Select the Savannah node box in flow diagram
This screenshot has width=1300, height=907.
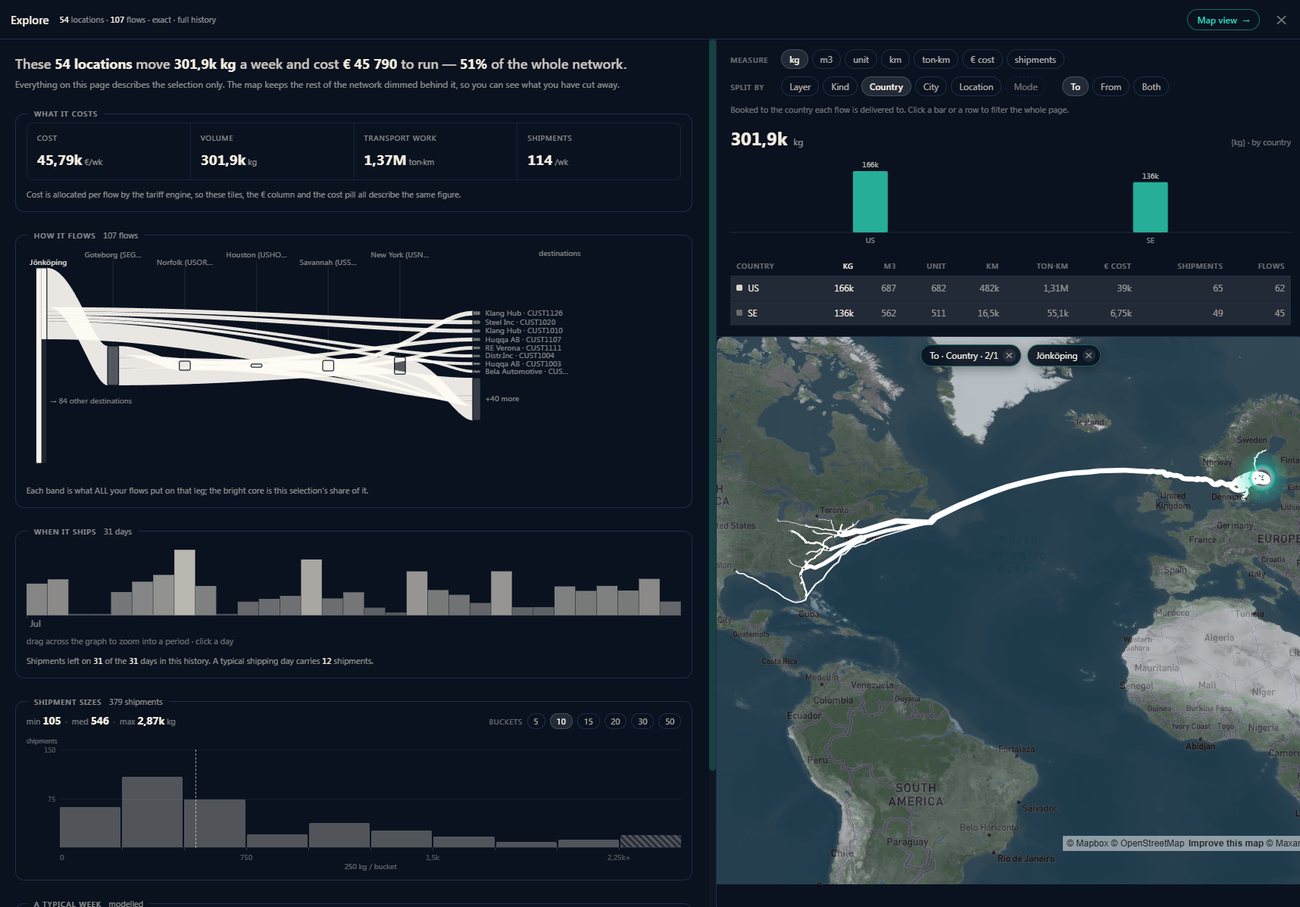click(328, 366)
